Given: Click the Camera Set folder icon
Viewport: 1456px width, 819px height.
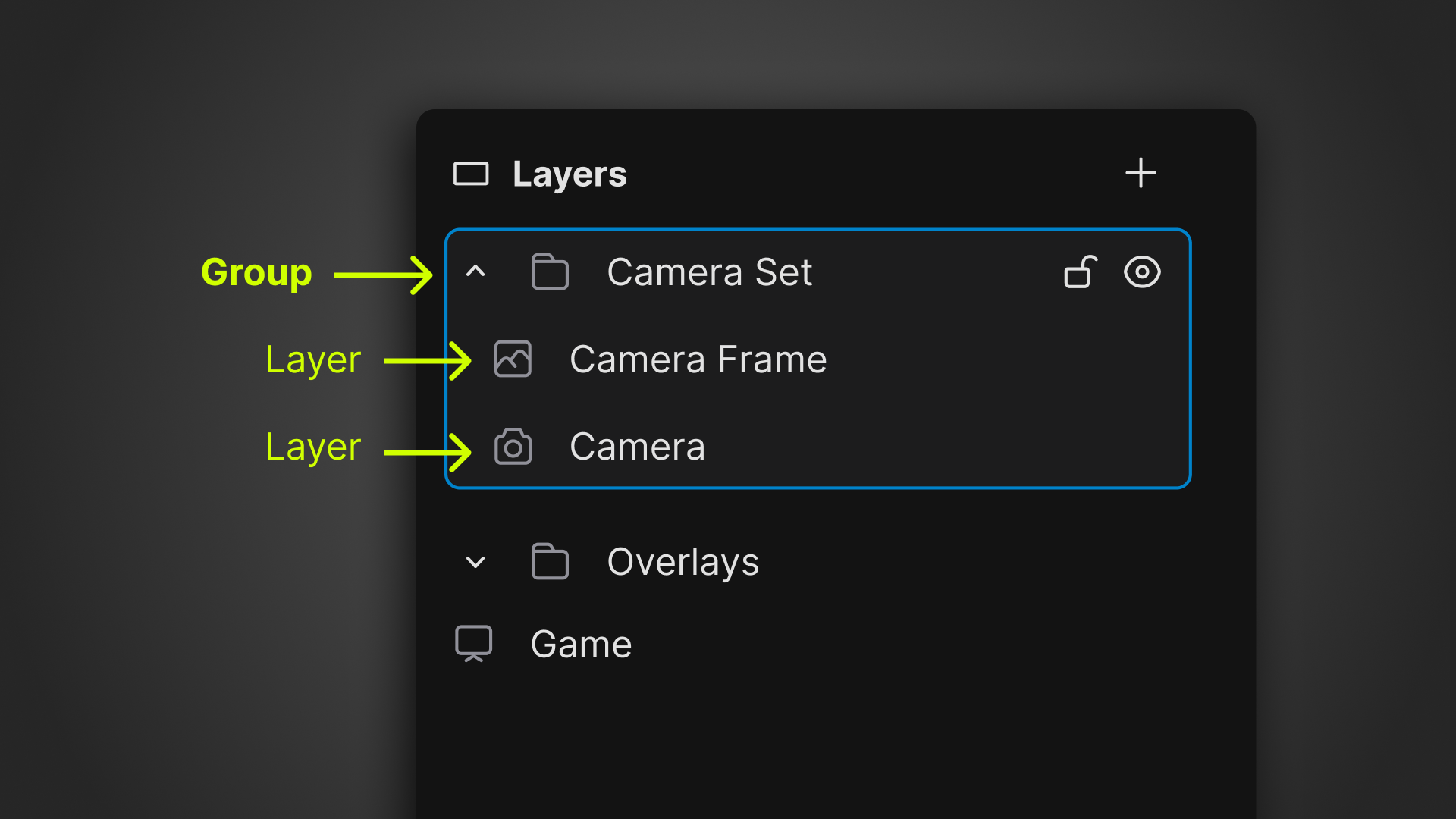Looking at the screenshot, I should coord(550,272).
